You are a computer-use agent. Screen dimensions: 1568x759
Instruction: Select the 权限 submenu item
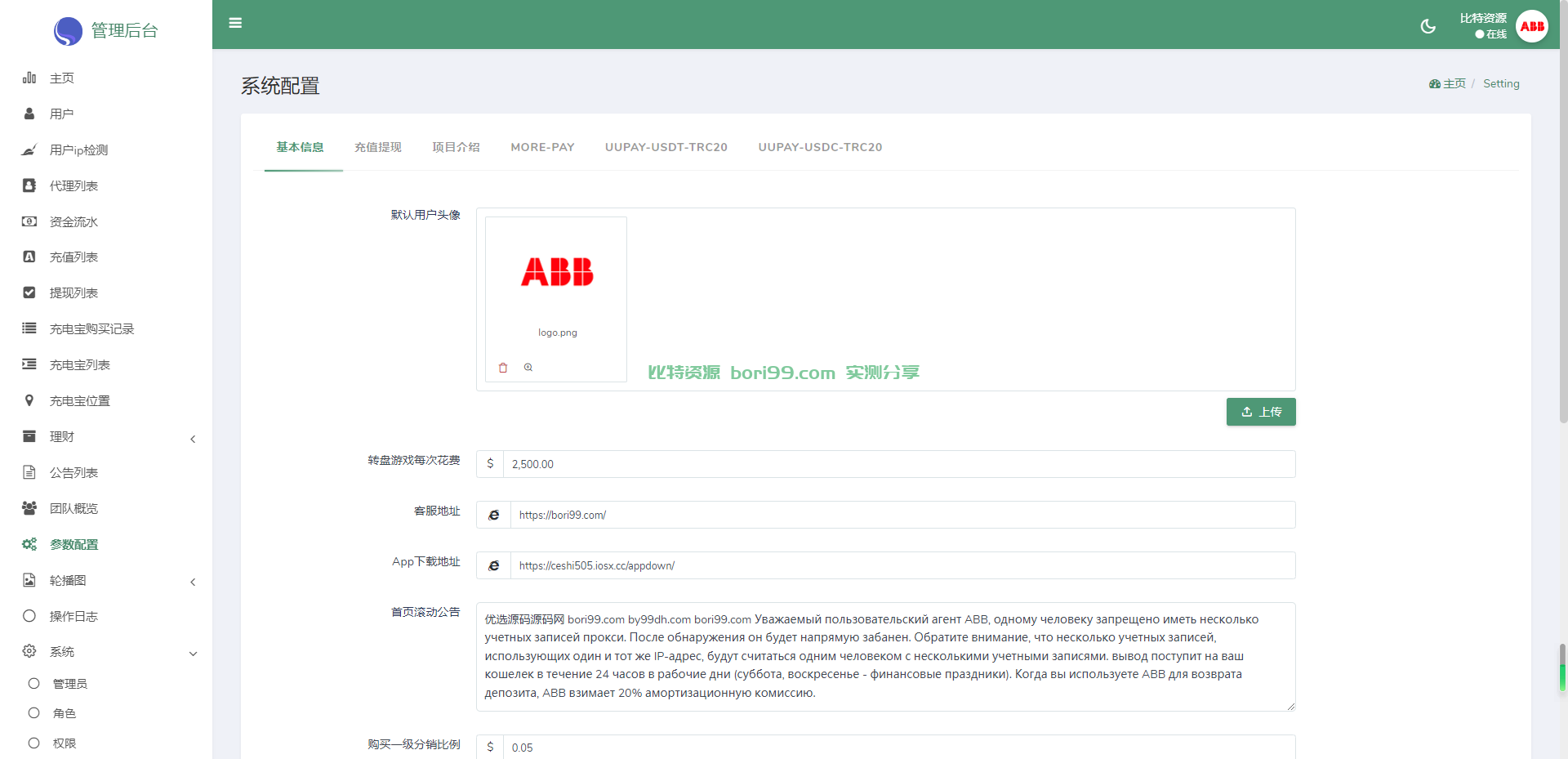tap(65, 743)
